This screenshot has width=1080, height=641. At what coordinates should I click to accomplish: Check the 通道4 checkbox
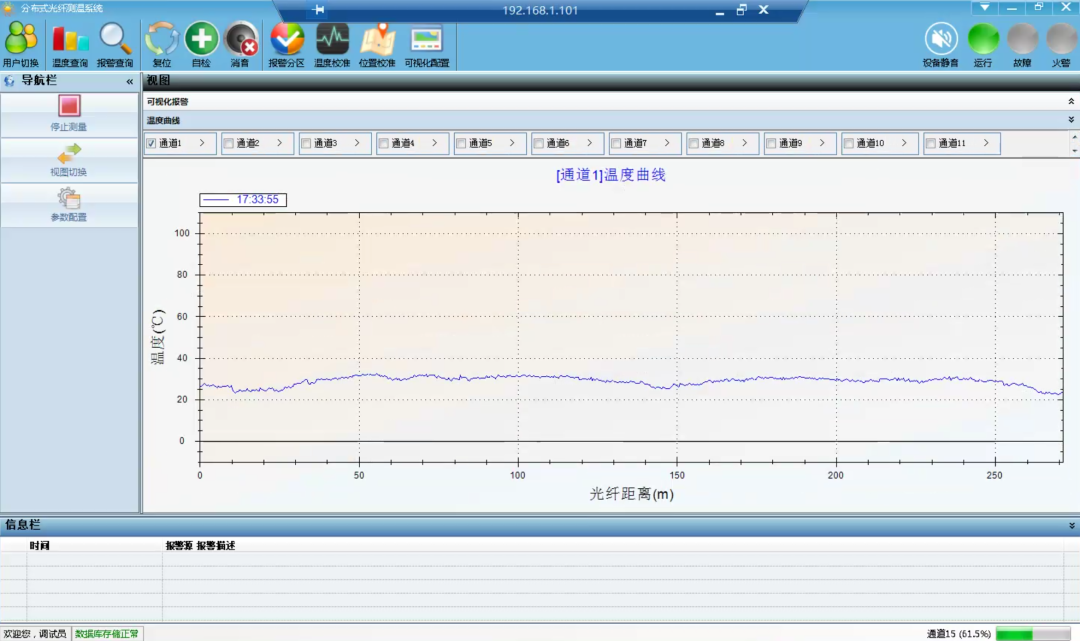pyautogui.click(x=384, y=143)
